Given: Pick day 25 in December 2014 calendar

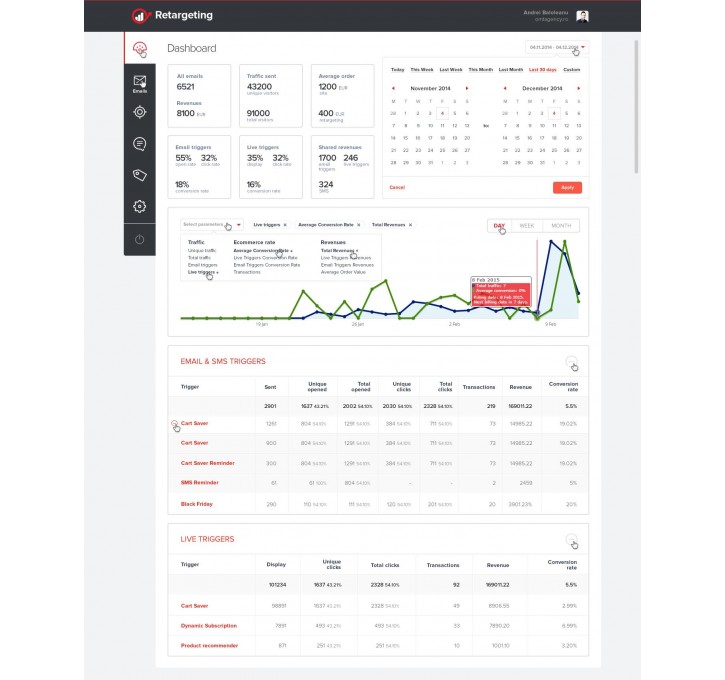Looking at the screenshot, I should (554, 150).
